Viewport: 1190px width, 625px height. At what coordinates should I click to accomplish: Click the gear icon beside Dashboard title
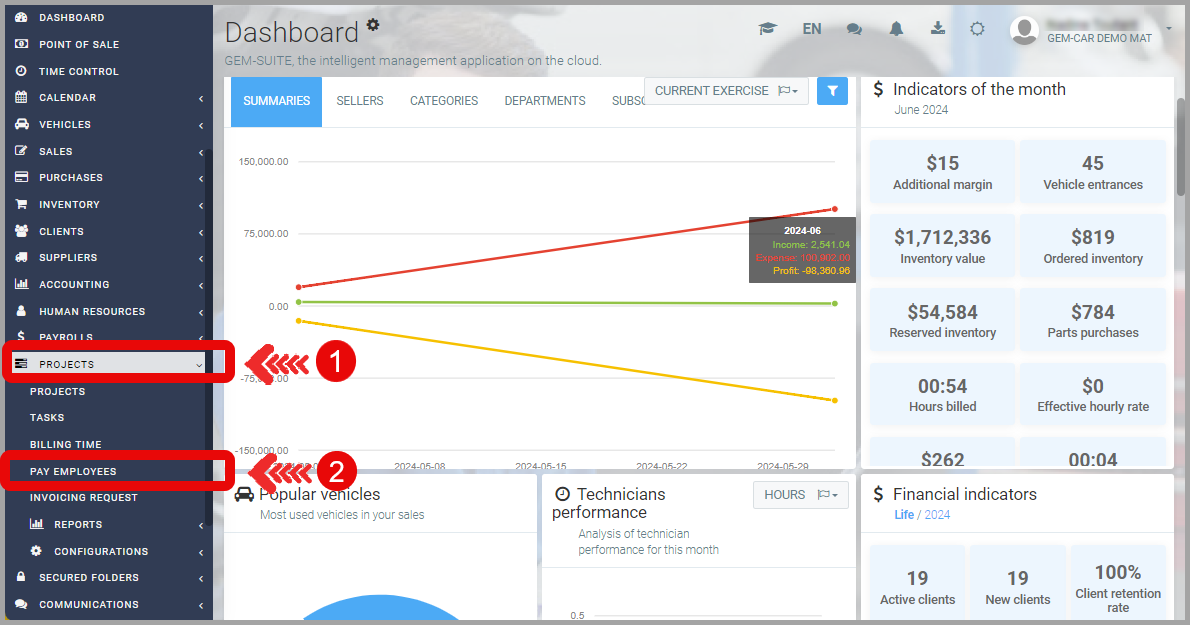[373, 24]
